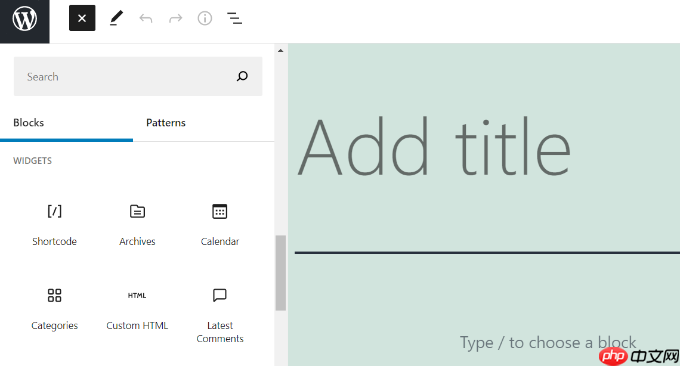Viewport: 680px width, 366px height.
Task: Click the search magnifier icon
Action: pos(242,76)
